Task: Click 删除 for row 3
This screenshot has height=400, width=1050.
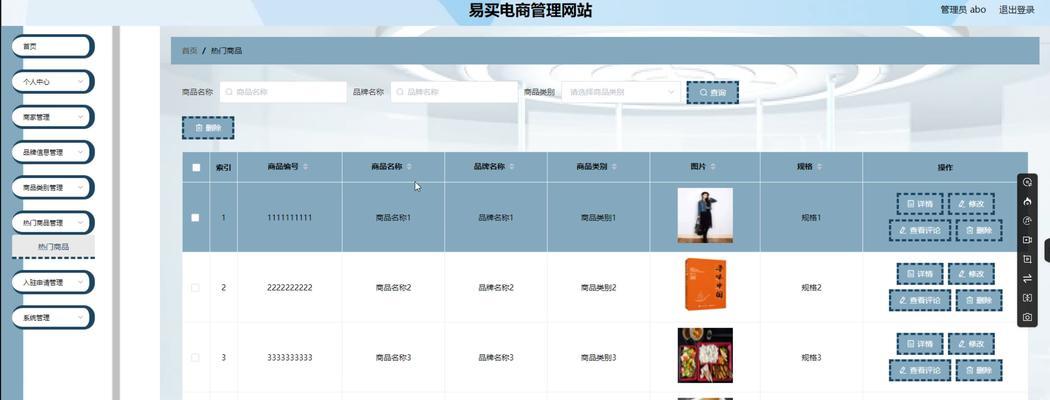Action: click(x=979, y=370)
